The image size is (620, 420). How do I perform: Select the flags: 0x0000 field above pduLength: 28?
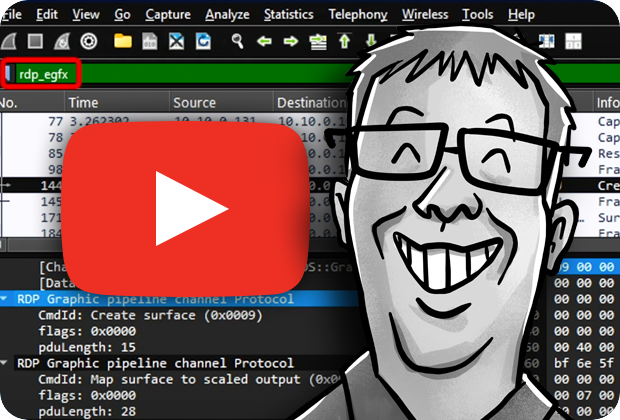(87, 395)
